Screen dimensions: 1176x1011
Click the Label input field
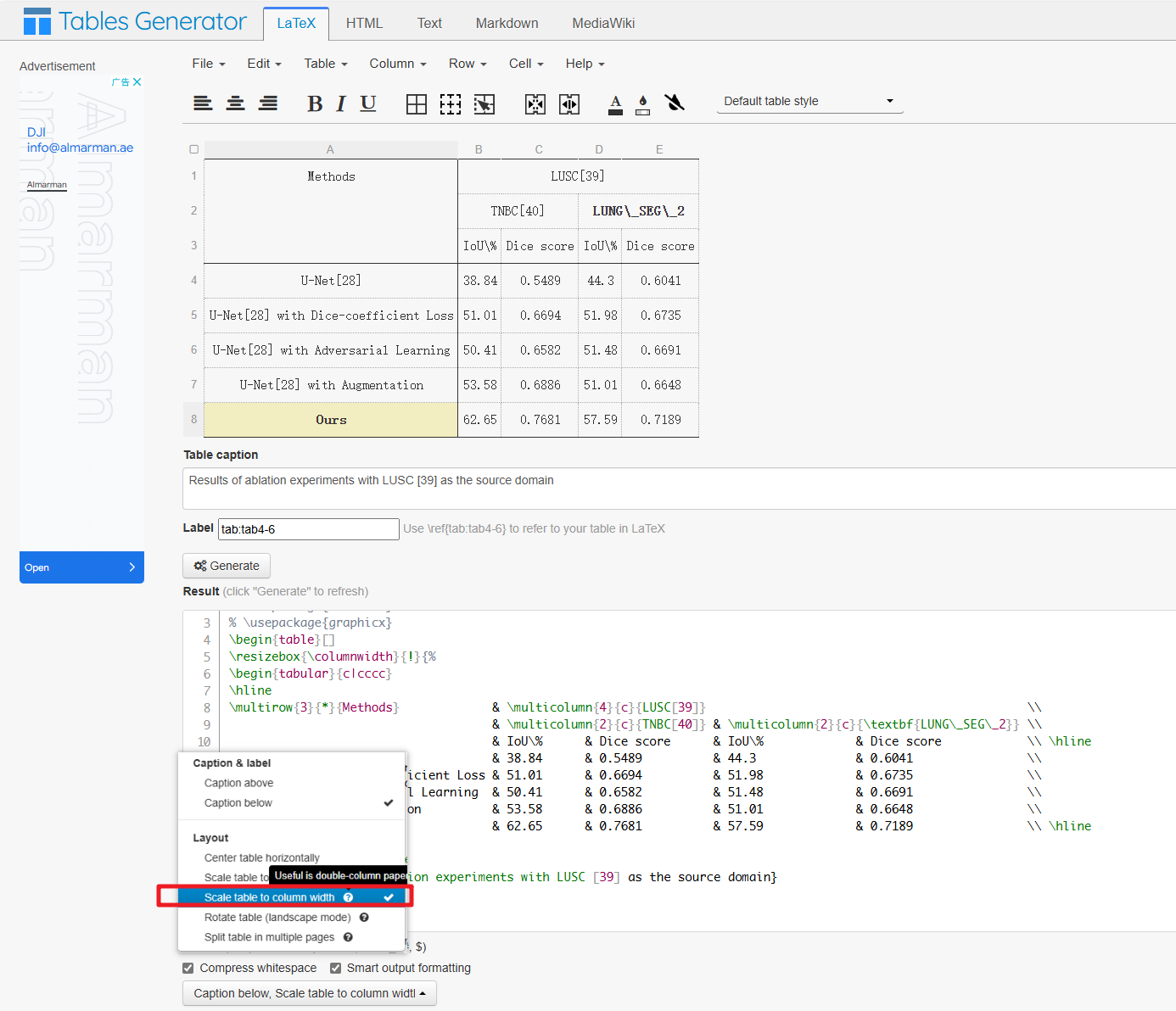pos(309,529)
